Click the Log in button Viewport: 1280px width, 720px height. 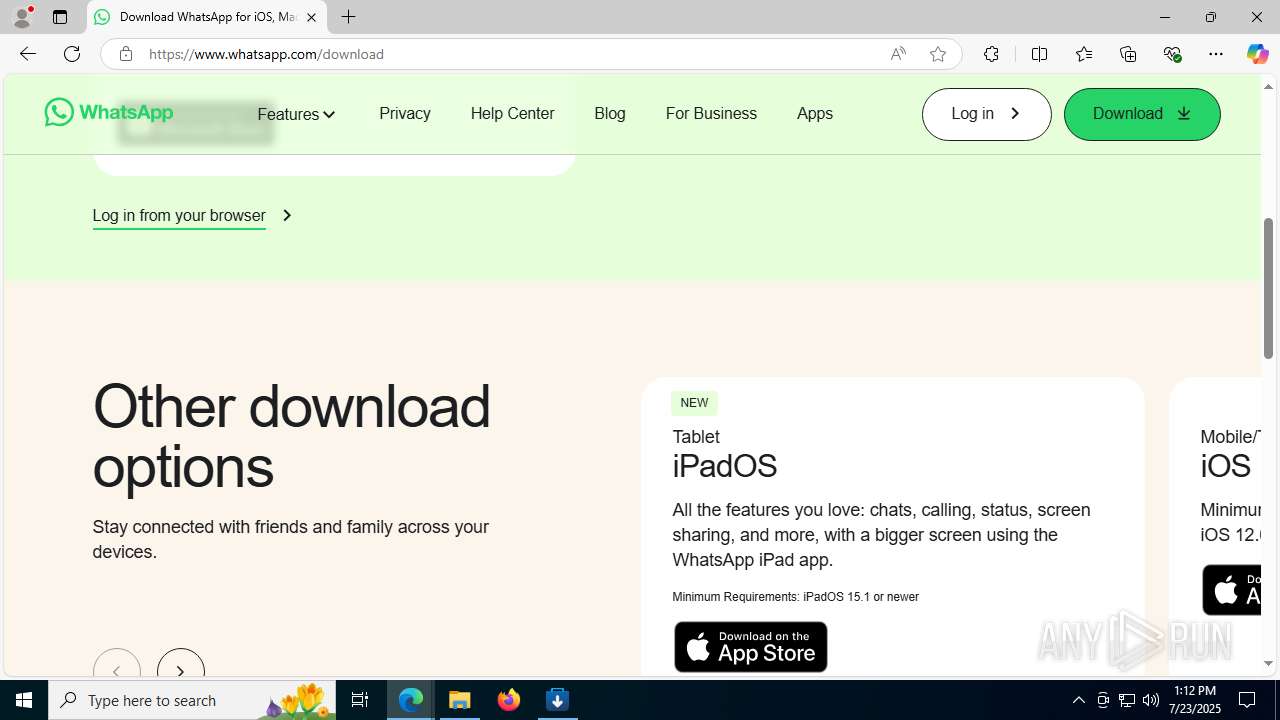[986, 114]
